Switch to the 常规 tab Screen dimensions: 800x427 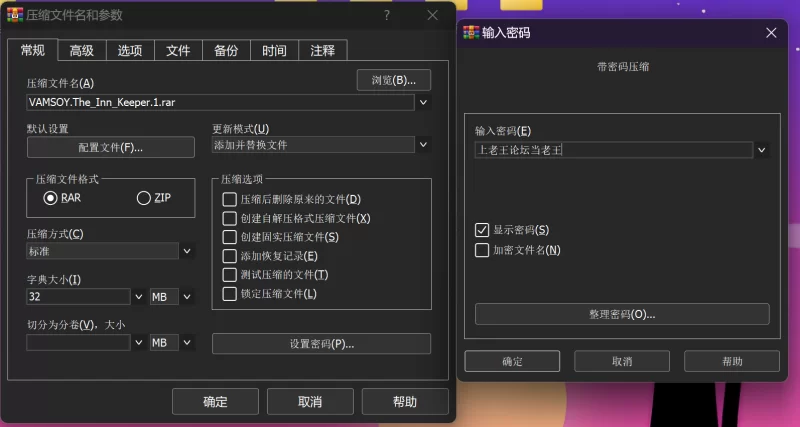pos(33,50)
